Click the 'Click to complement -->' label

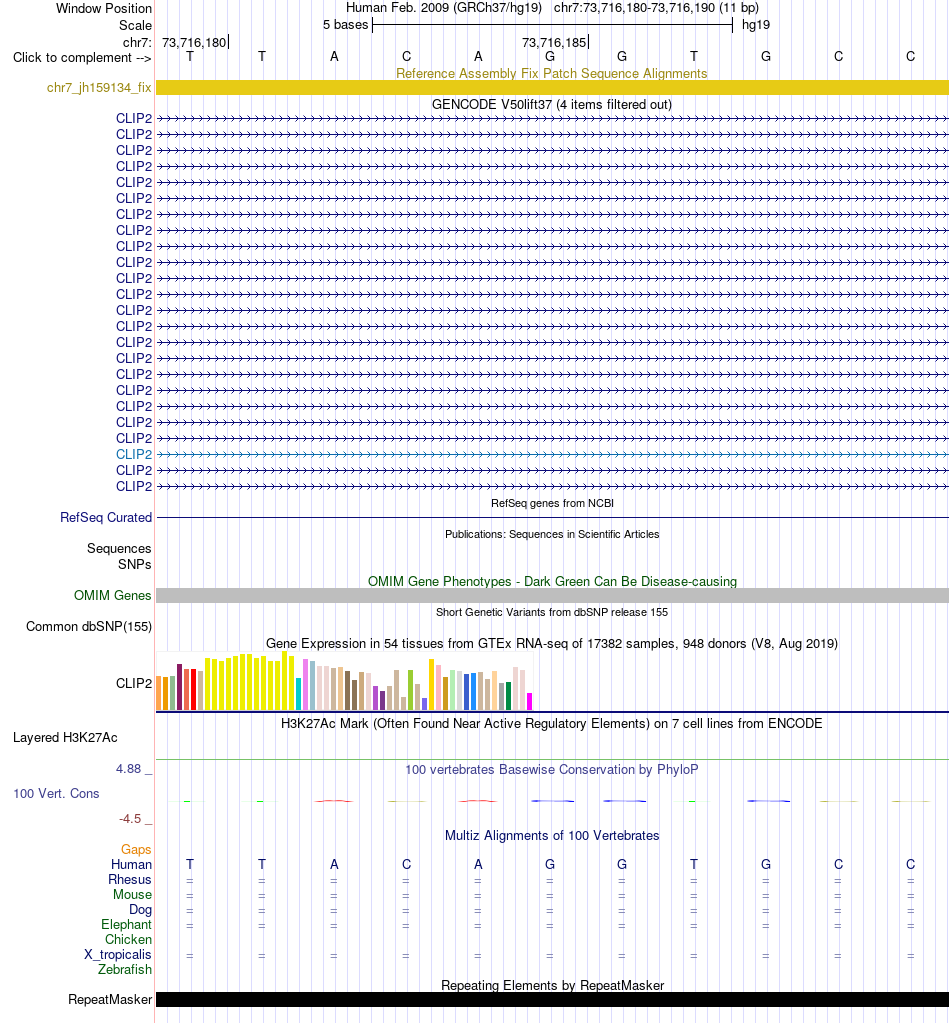pos(82,57)
